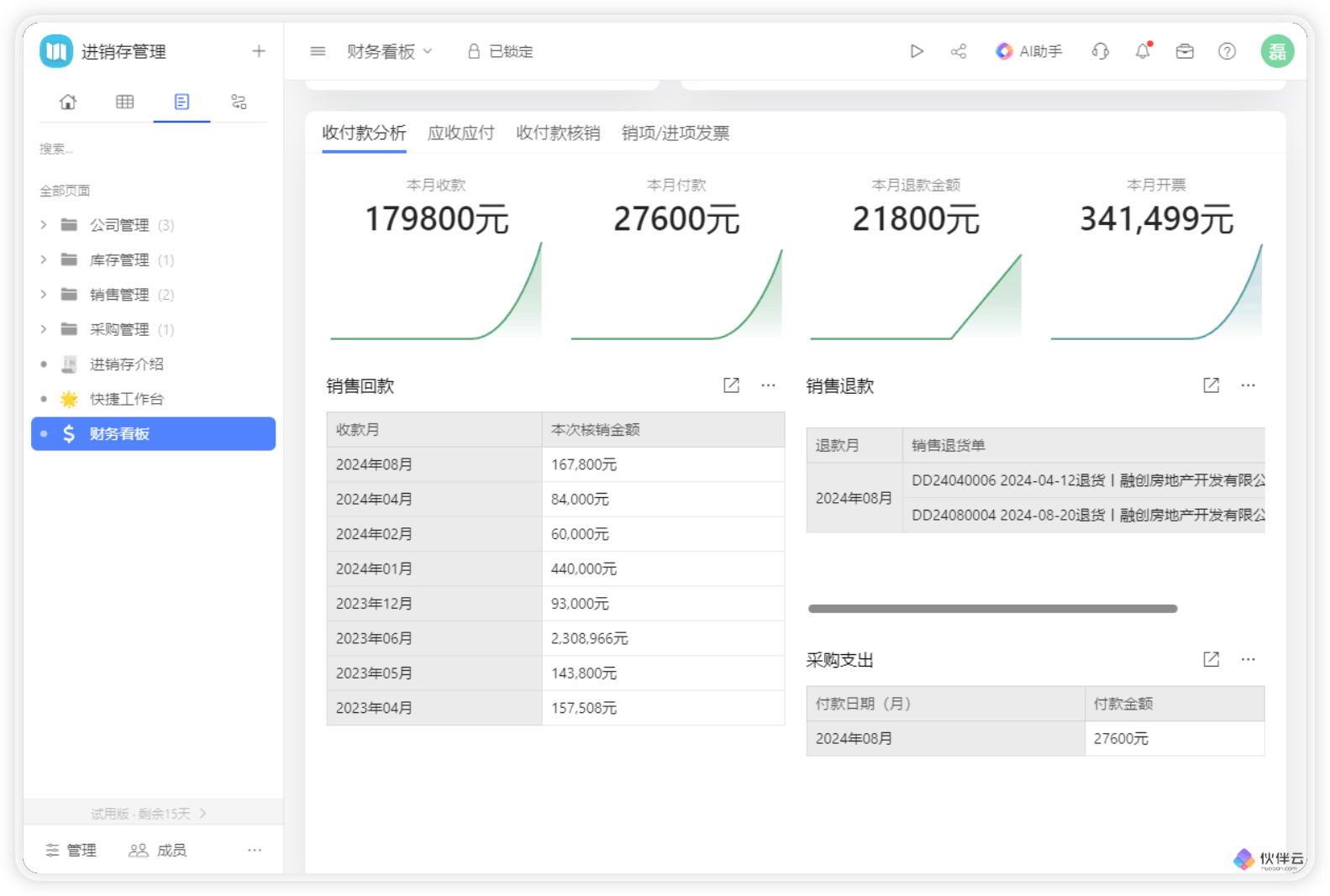The width and height of the screenshot is (1330, 896).
Task: Click the trial version 试用版 arrow link
Action: 149,813
